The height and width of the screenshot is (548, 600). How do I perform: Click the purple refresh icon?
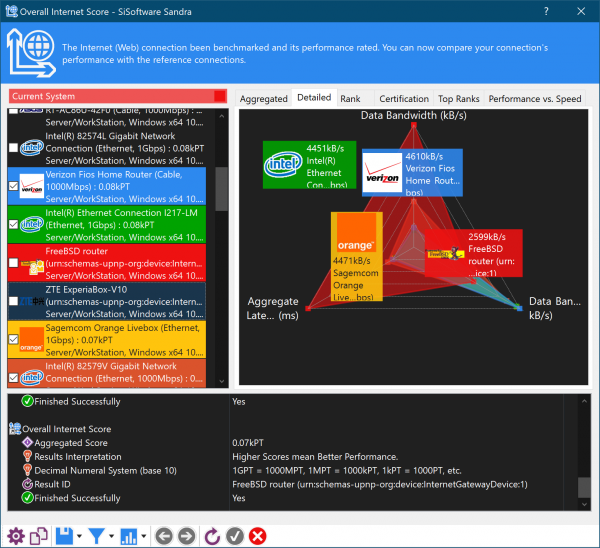point(212,536)
